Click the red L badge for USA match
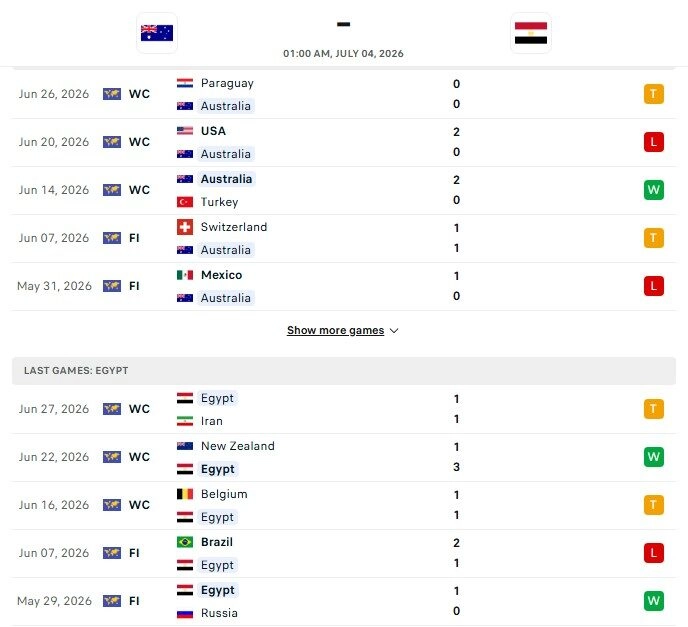Image resolution: width=688 pixels, height=627 pixels. tap(653, 142)
